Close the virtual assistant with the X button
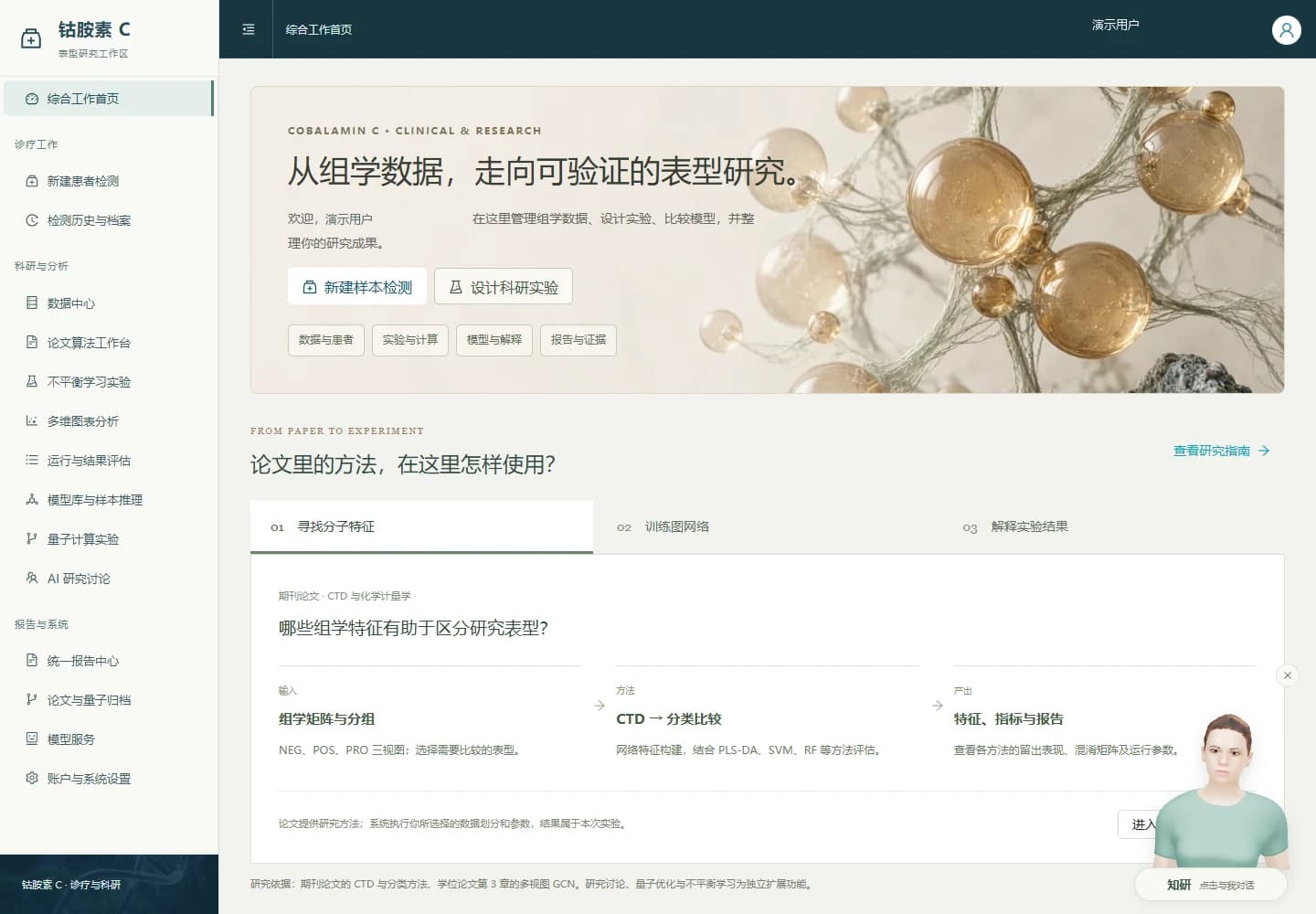Screen dimensions: 1316x914 click(x=1288, y=675)
